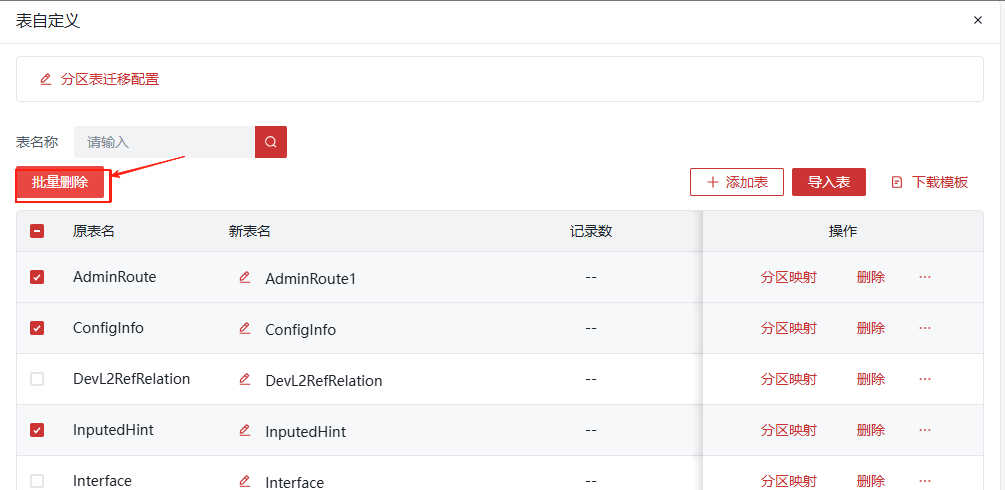The image size is (1005, 490).
Task: Toggle the select-all header checkbox
Action: point(37,231)
